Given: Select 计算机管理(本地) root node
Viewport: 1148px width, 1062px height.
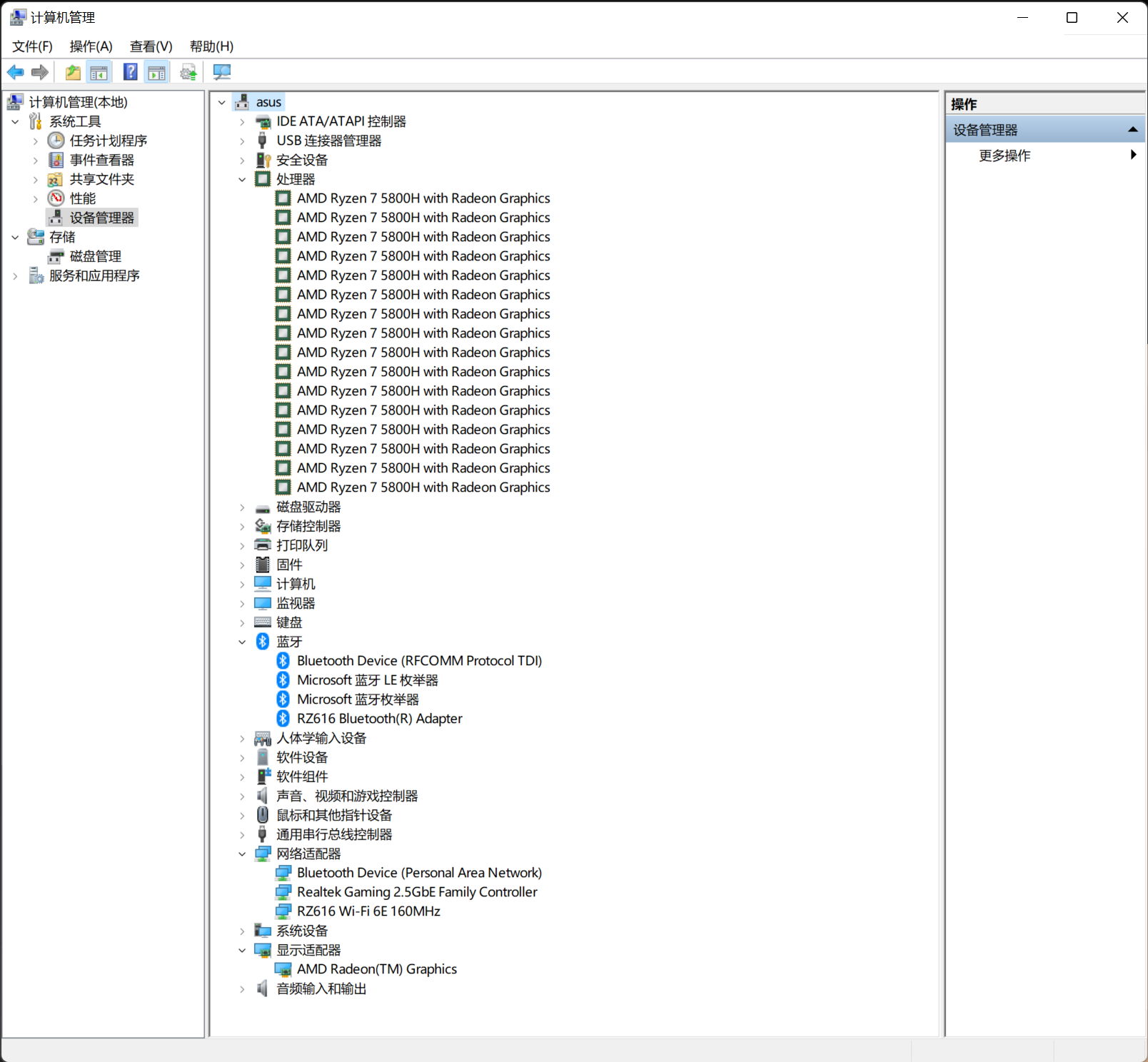Looking at the screenshot, I should tap(78, 102).
